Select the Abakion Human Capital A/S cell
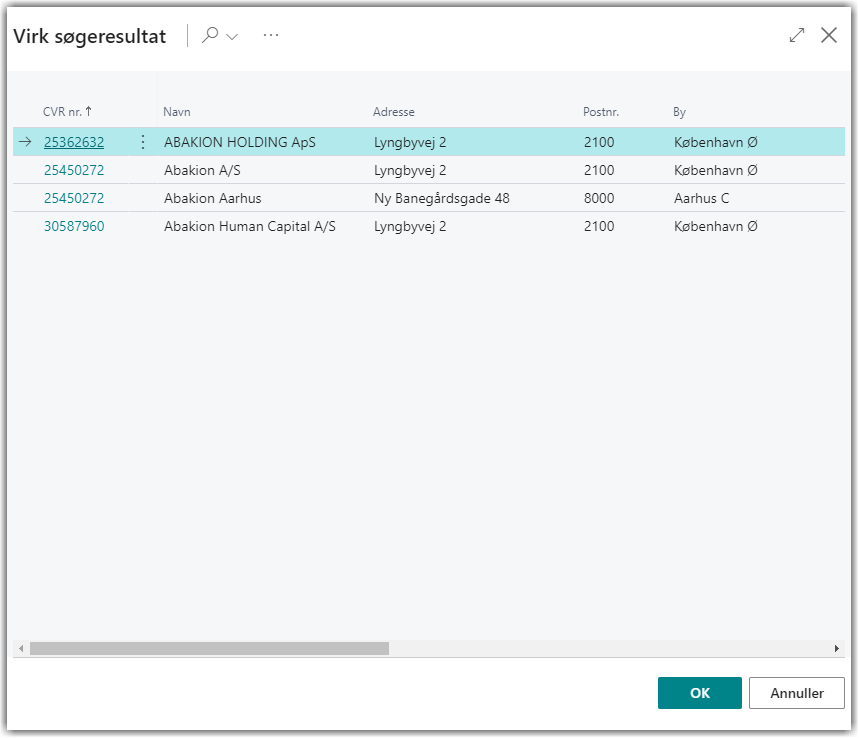The width and height of the screenshot is (859, 738). pos(250,226)
